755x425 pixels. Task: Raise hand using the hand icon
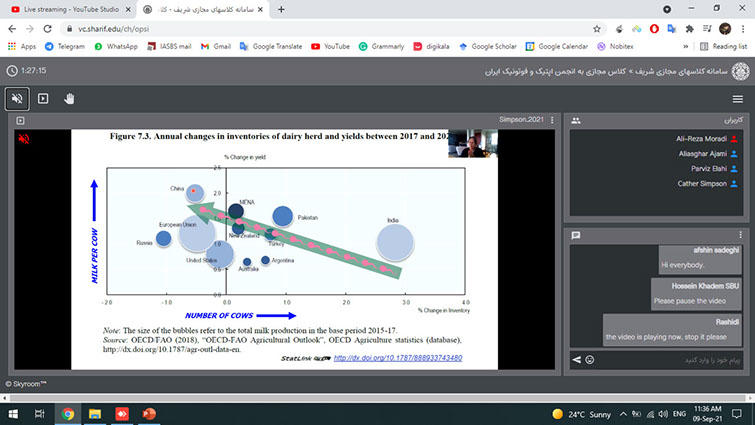(70, 98)
